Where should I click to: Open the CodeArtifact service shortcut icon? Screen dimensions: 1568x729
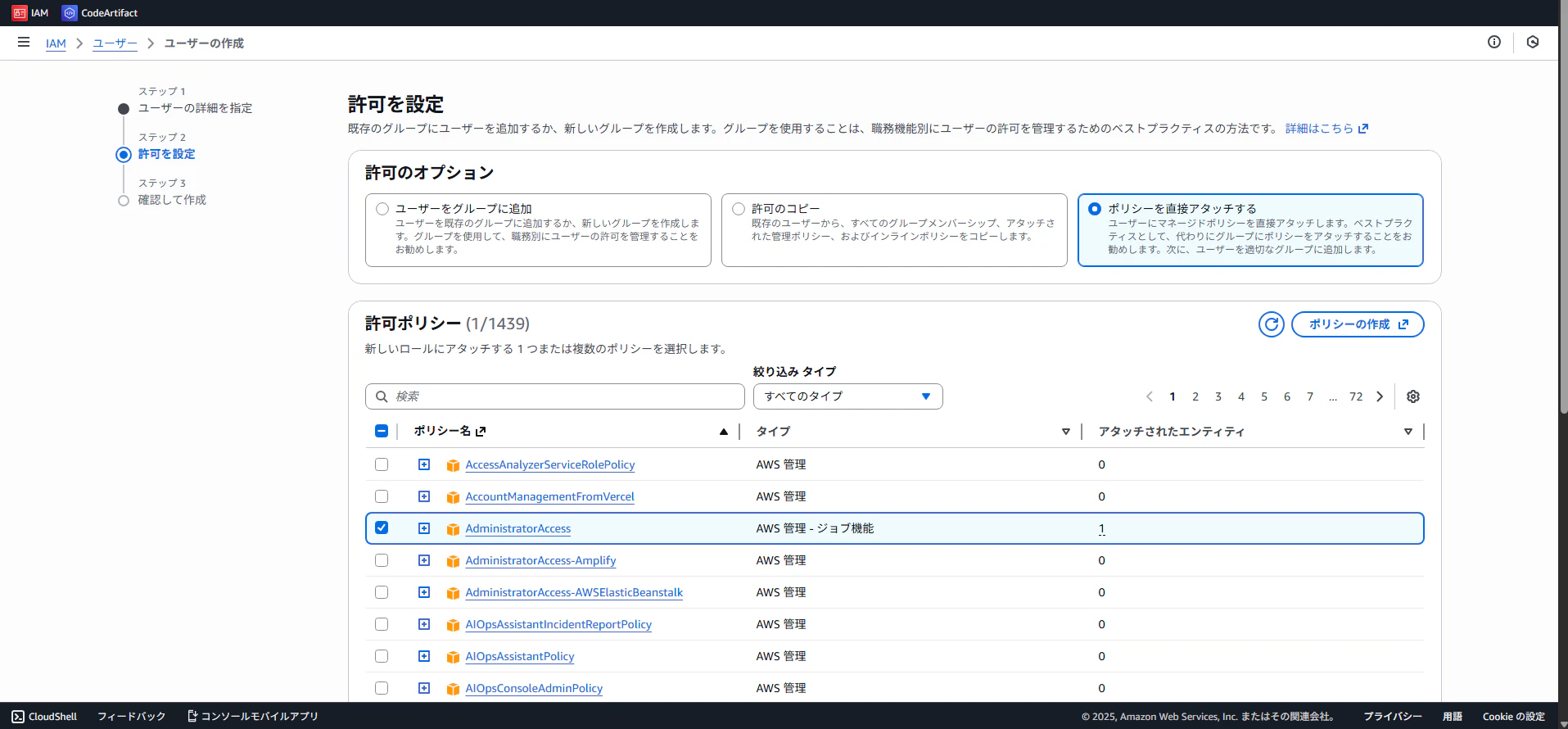70,13
